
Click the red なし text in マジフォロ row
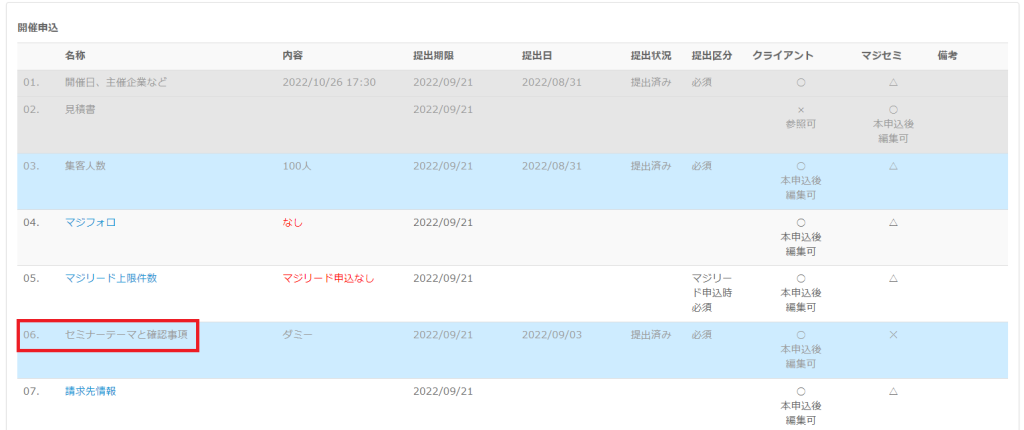(292, 222)
